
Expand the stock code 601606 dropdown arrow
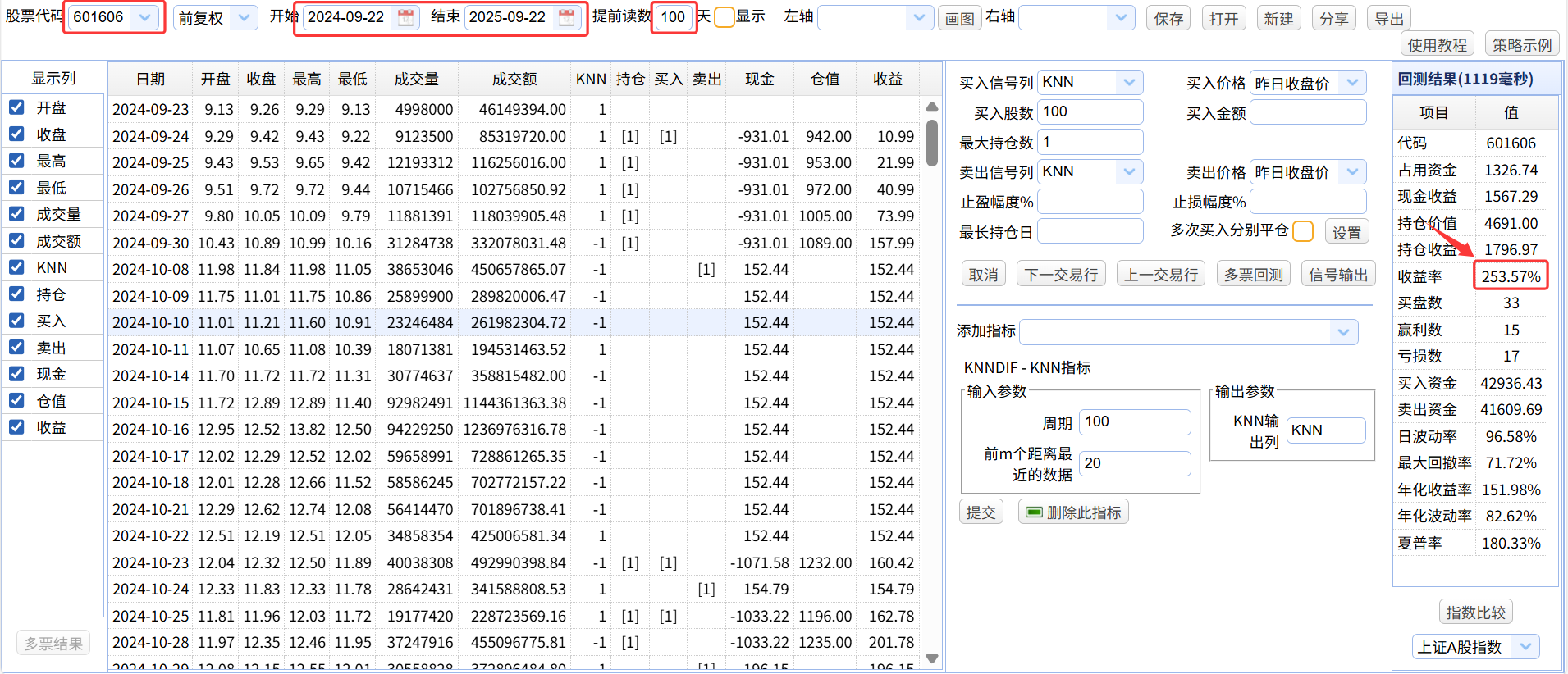(145, 18)
